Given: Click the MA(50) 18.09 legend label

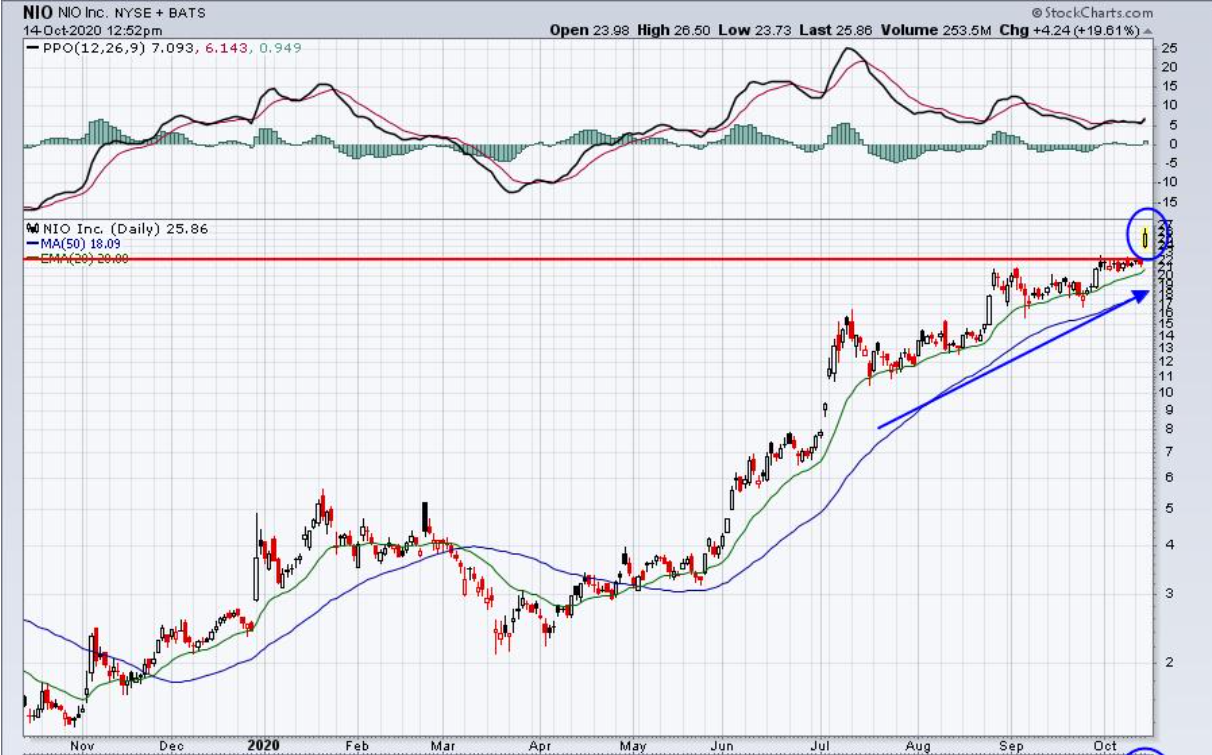Looking at the screenshot, I should click(x=81, y=243).
